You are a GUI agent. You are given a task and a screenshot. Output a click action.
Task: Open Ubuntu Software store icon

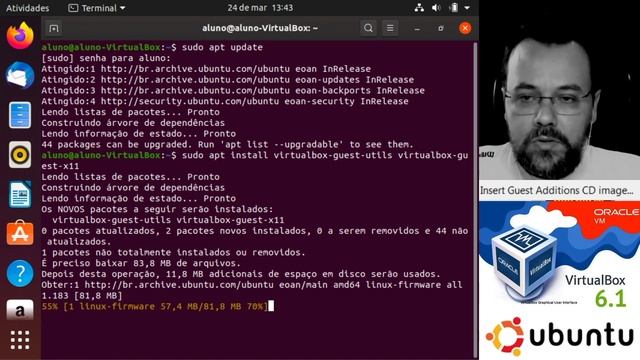20,233
